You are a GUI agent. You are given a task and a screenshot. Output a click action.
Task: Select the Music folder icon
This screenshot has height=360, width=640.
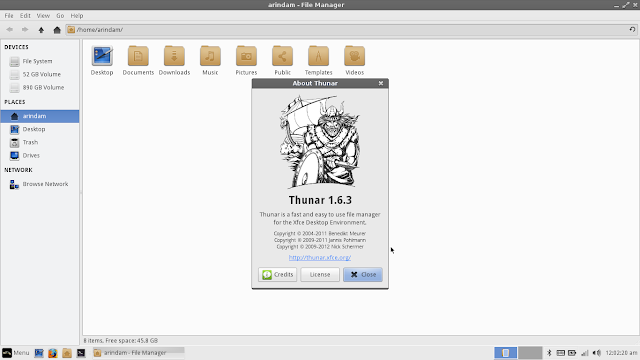210,56
